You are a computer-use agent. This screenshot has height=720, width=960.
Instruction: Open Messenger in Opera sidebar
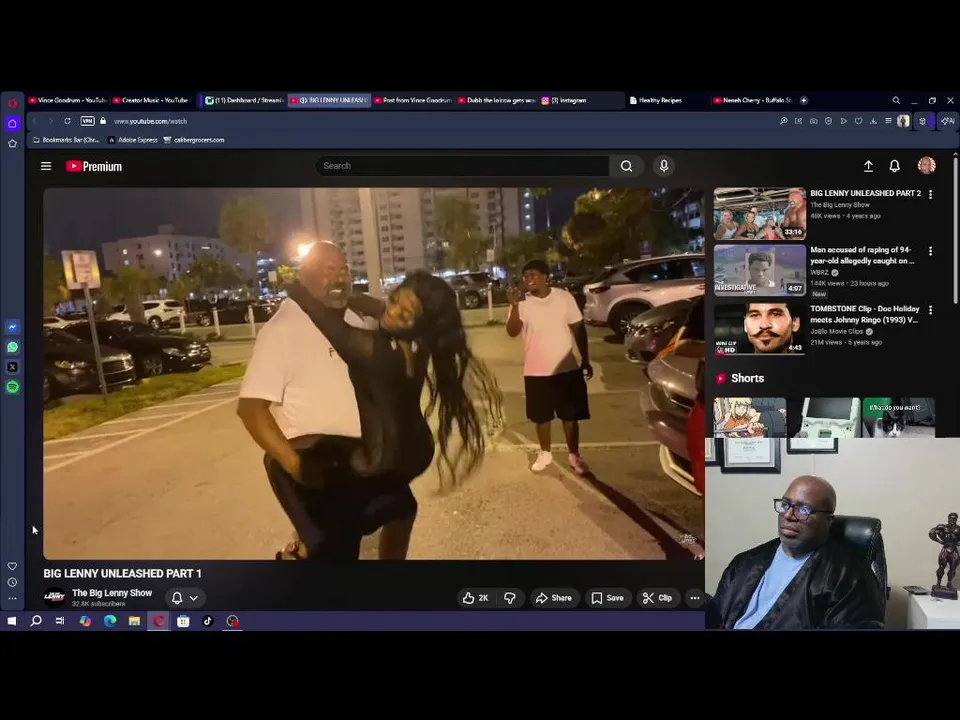pyautogui.click(x=12, y=327)
